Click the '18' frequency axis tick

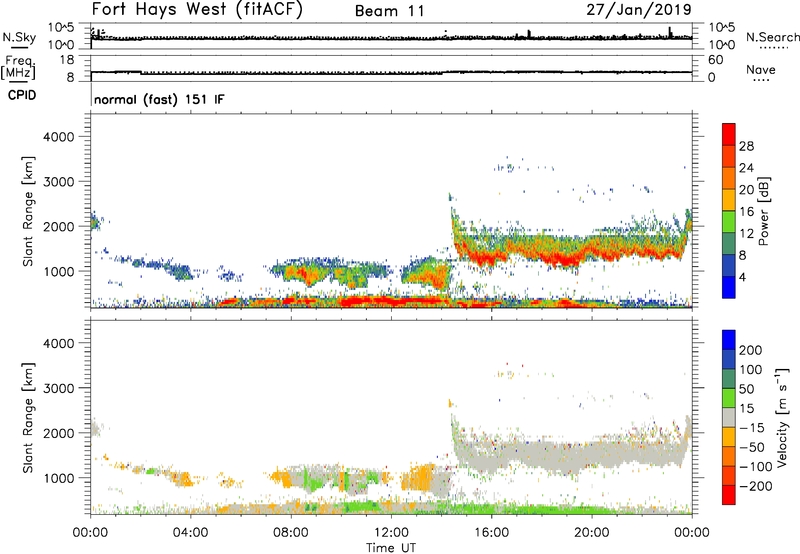click(x=68, y=60)
